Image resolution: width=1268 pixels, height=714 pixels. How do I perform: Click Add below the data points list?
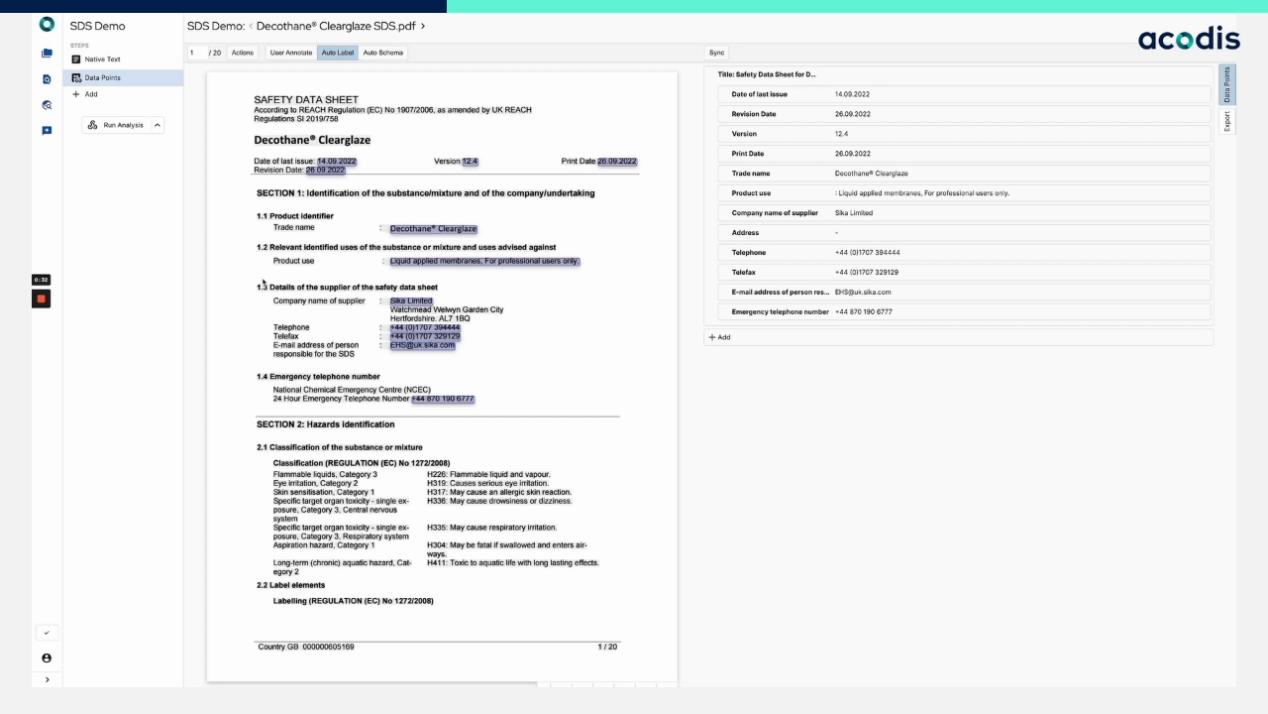click(720, 338)
